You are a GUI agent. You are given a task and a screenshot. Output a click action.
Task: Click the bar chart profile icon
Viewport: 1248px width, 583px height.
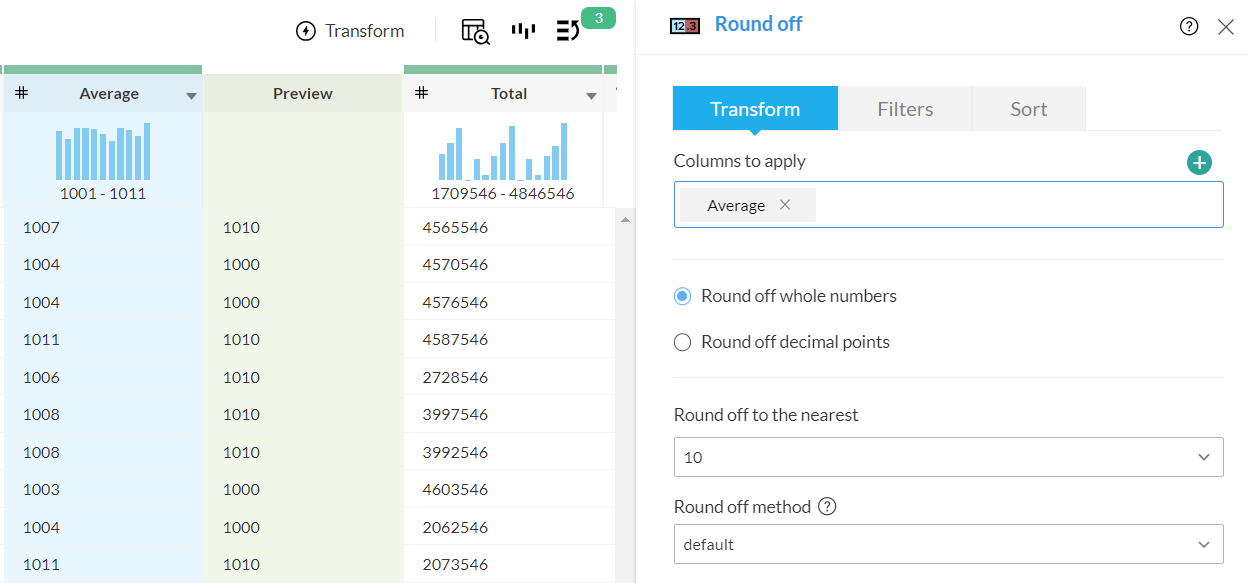click(523, 31)
